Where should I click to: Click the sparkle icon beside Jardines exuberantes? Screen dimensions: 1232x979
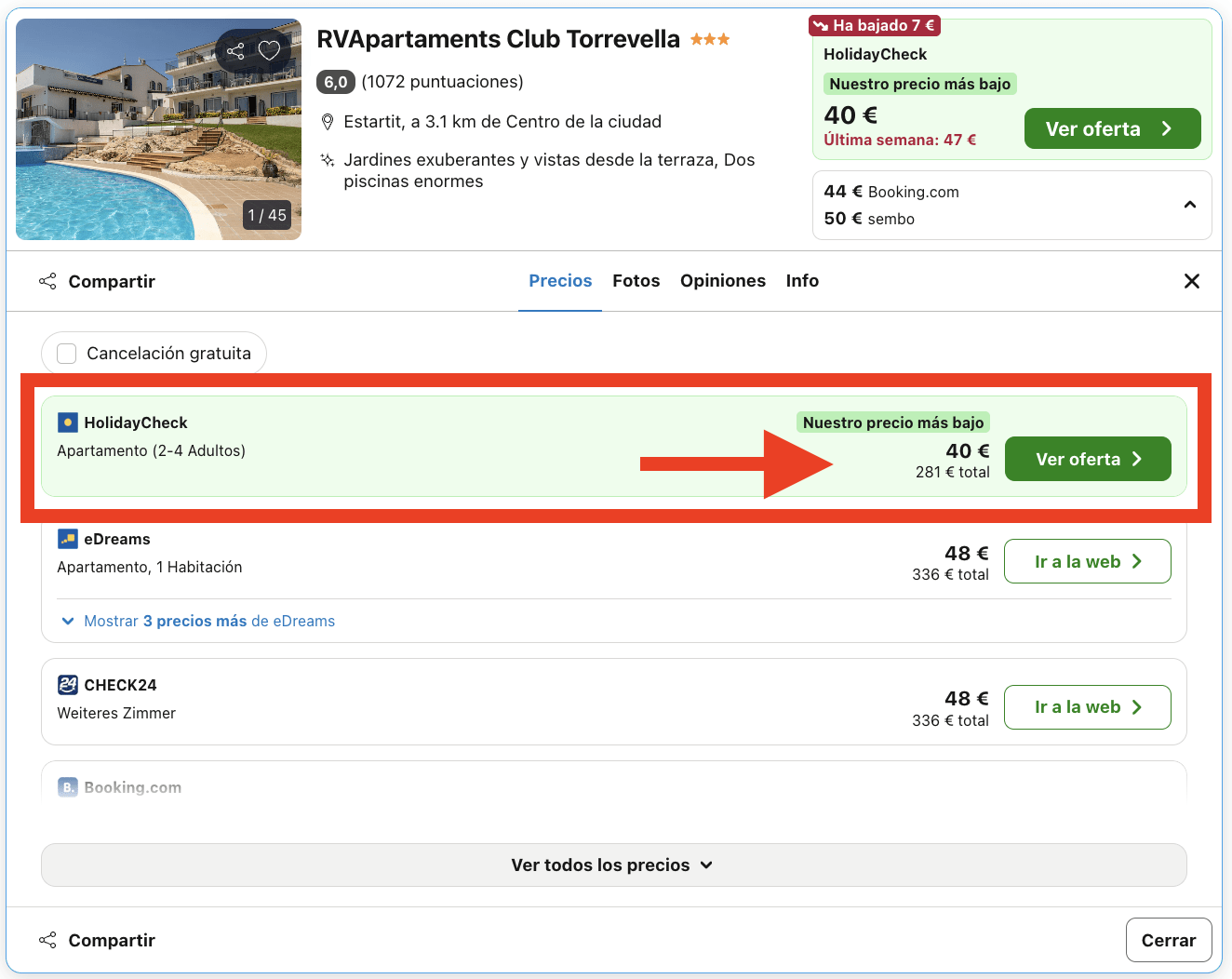click(328, 160)
